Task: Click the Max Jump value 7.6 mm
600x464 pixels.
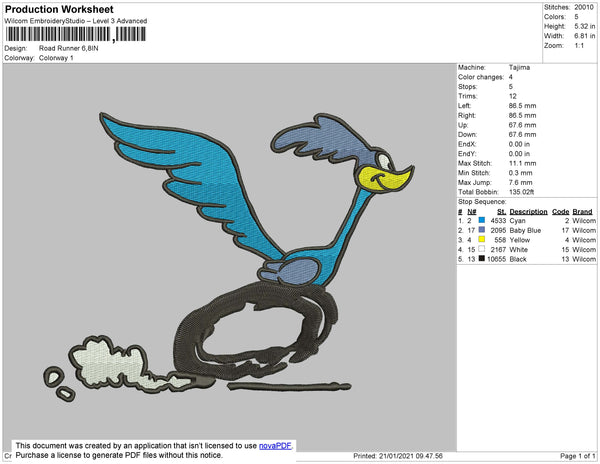Action: point(520,182)
